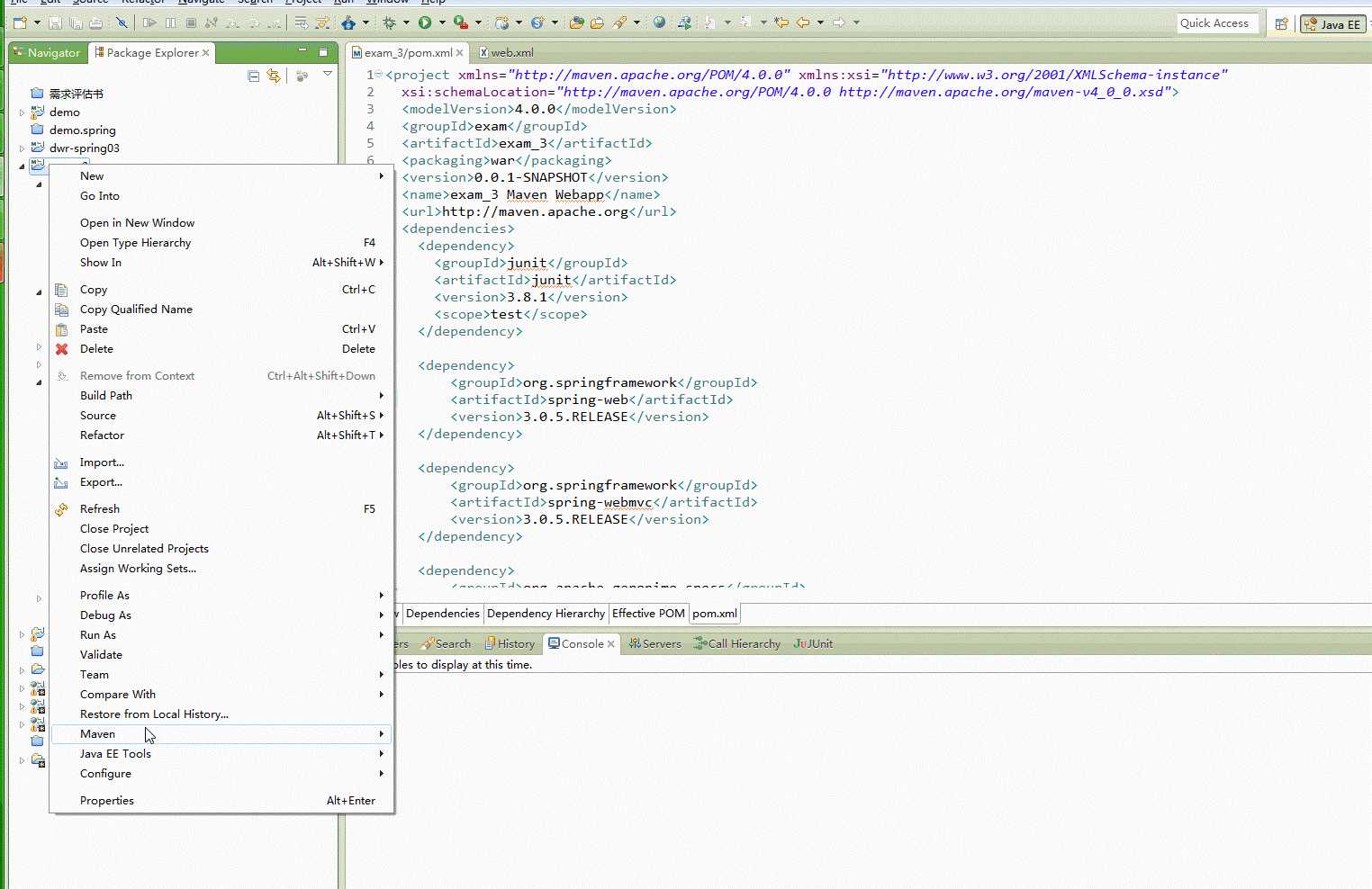Open the Dependencies editor tab
This screenshot has width=1372, height=889.
[x=442, y=614]
